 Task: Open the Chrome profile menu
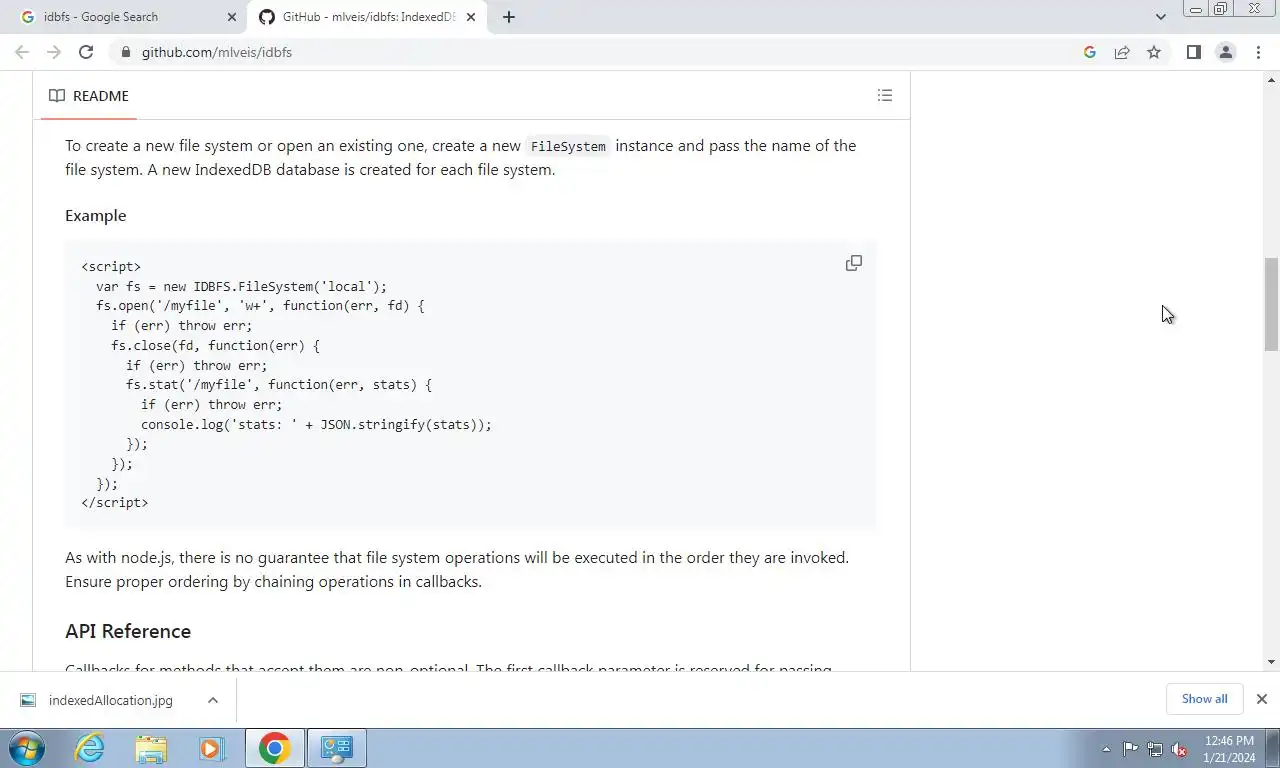(1225, 52)
